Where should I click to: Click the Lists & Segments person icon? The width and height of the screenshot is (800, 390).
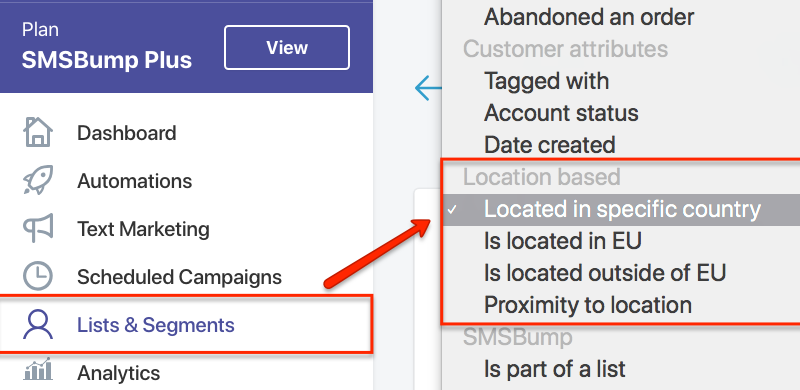coord(38,324)
